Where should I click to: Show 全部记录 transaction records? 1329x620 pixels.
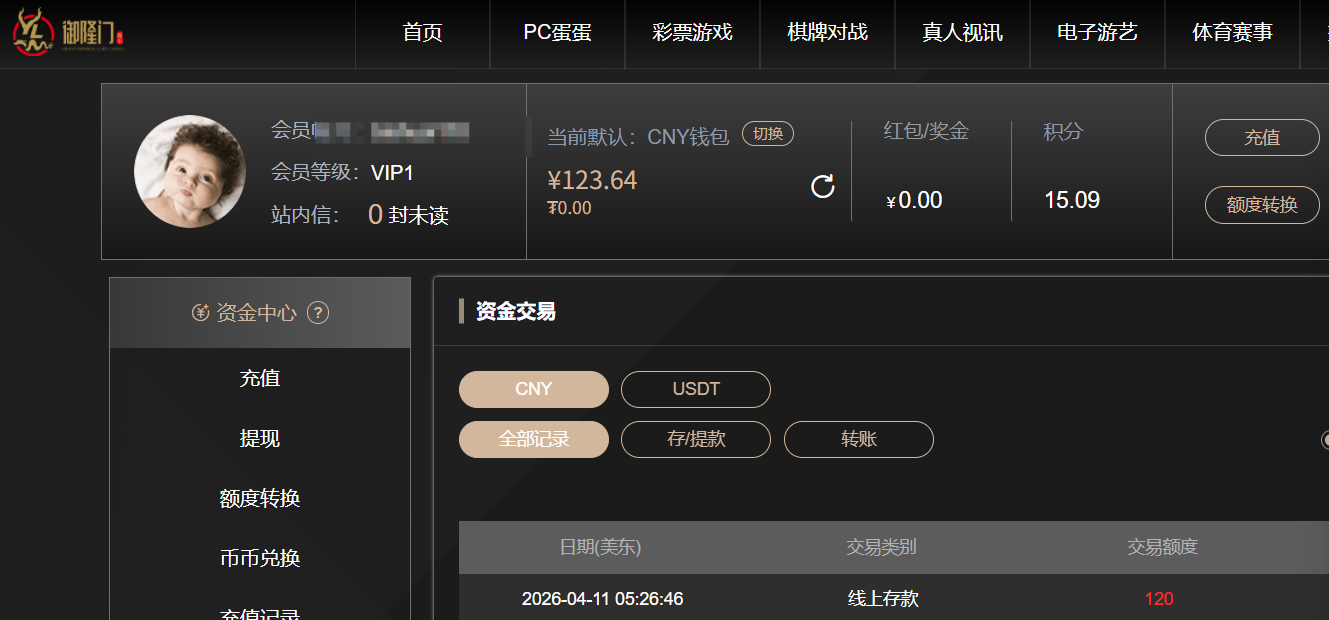click(x=533, y=439)
